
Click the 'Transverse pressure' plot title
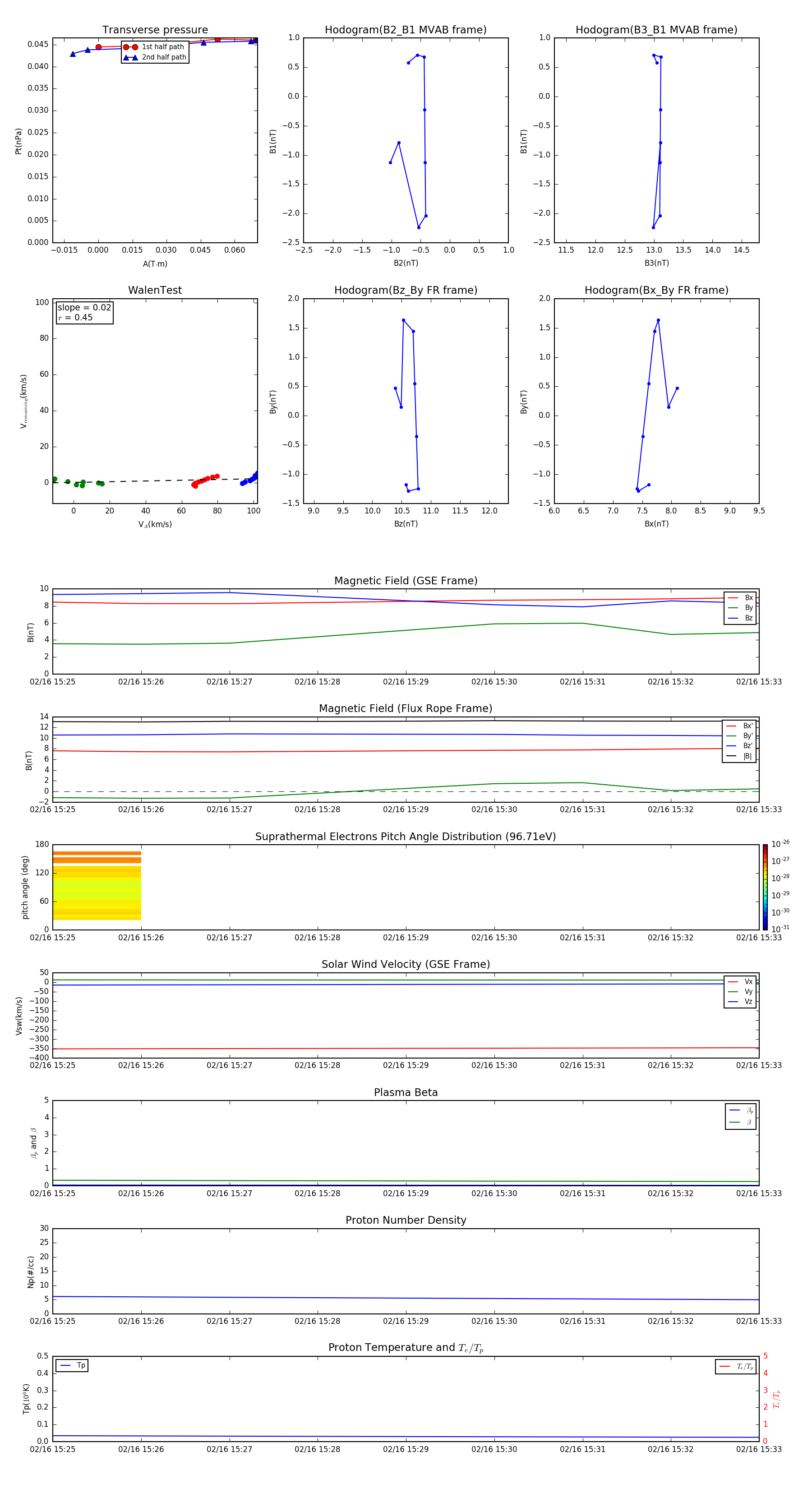tap(155, 30)
